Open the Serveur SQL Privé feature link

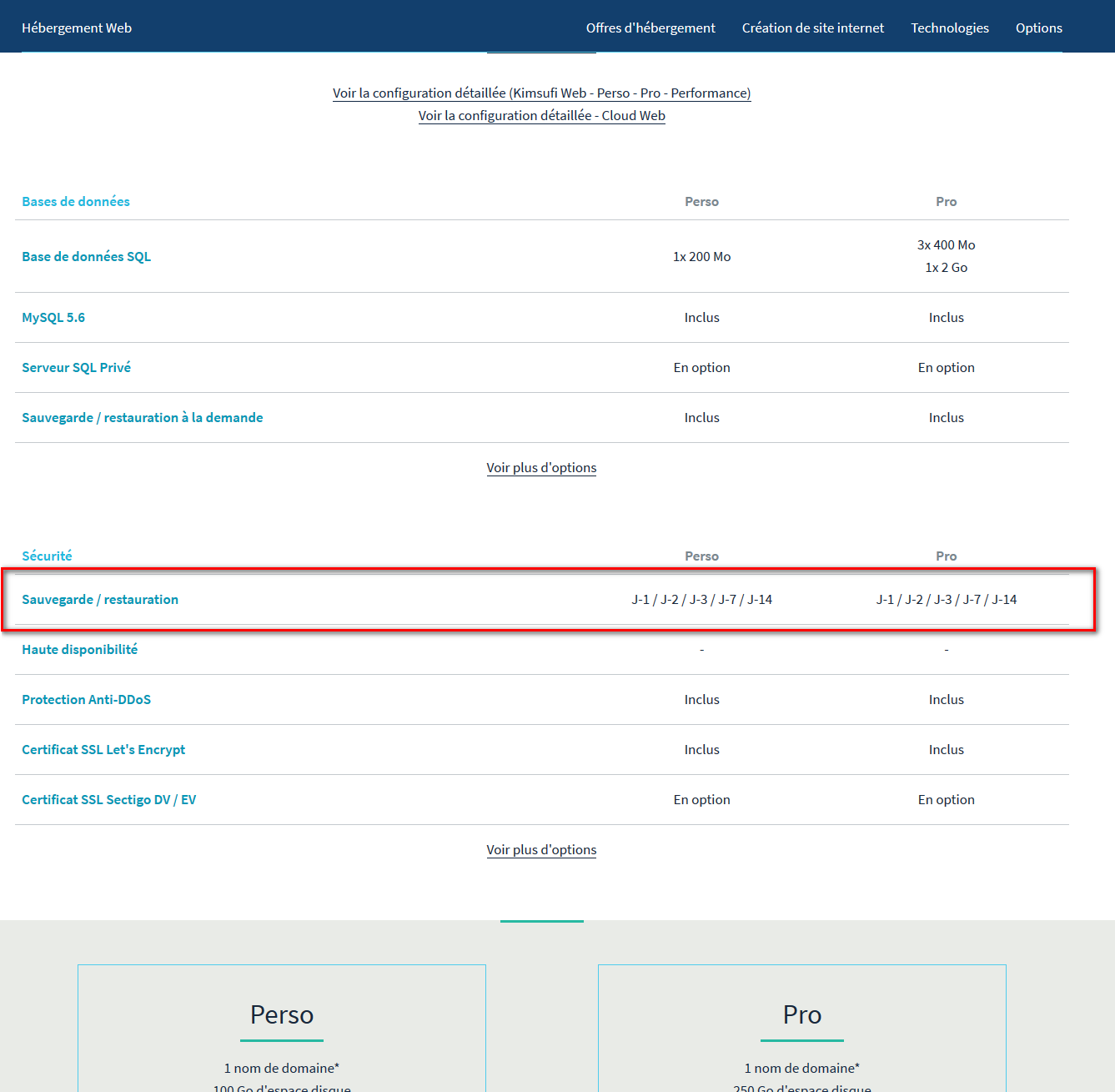(x=77, y=367)
